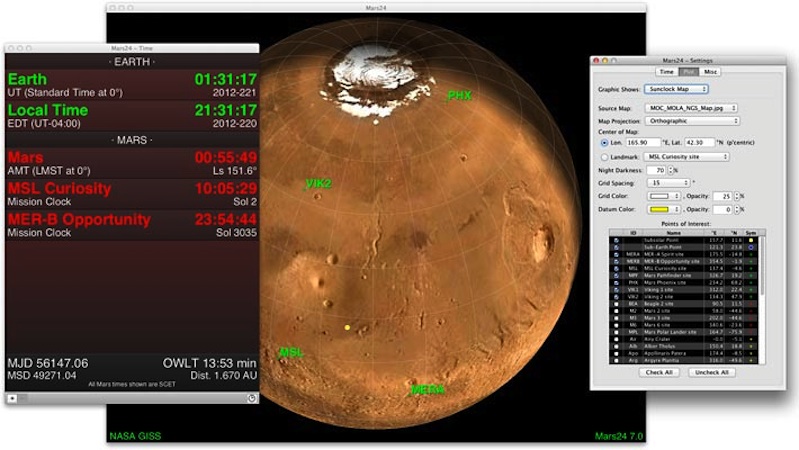The image size is (799, 450).
Task: Open the Grid Color white swatch picker
Action: tap(664, 196)
